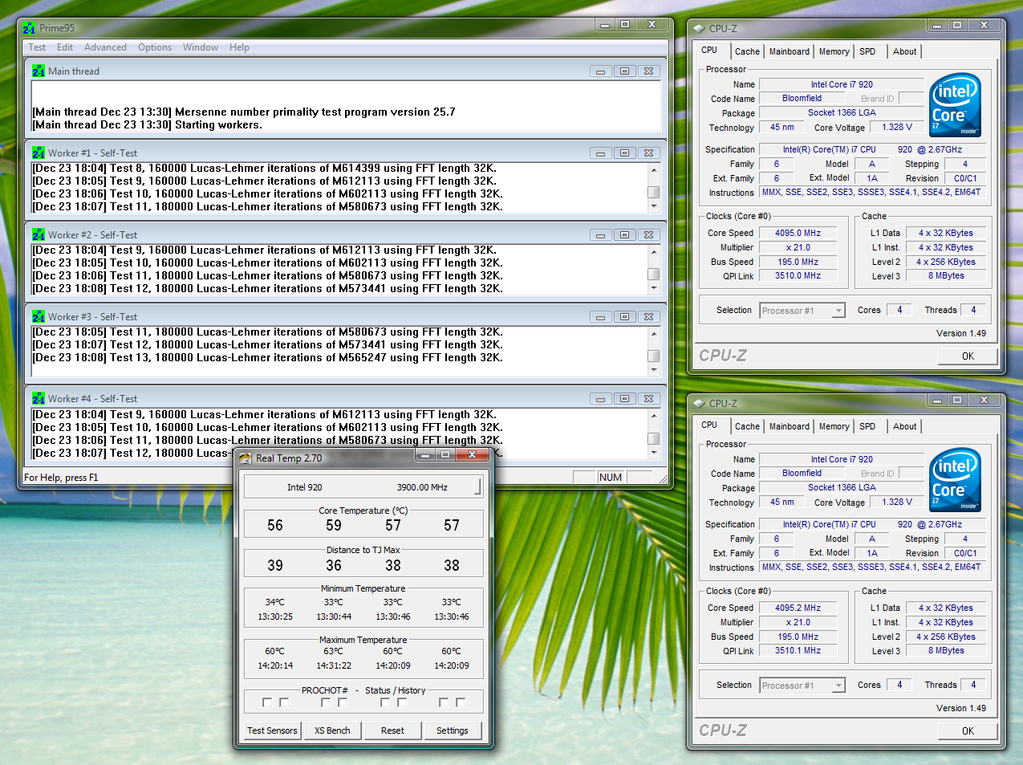1023x765 pixels.
Task: Toggle first core PROCHOT# history checkbox
Action: (284, 702)
